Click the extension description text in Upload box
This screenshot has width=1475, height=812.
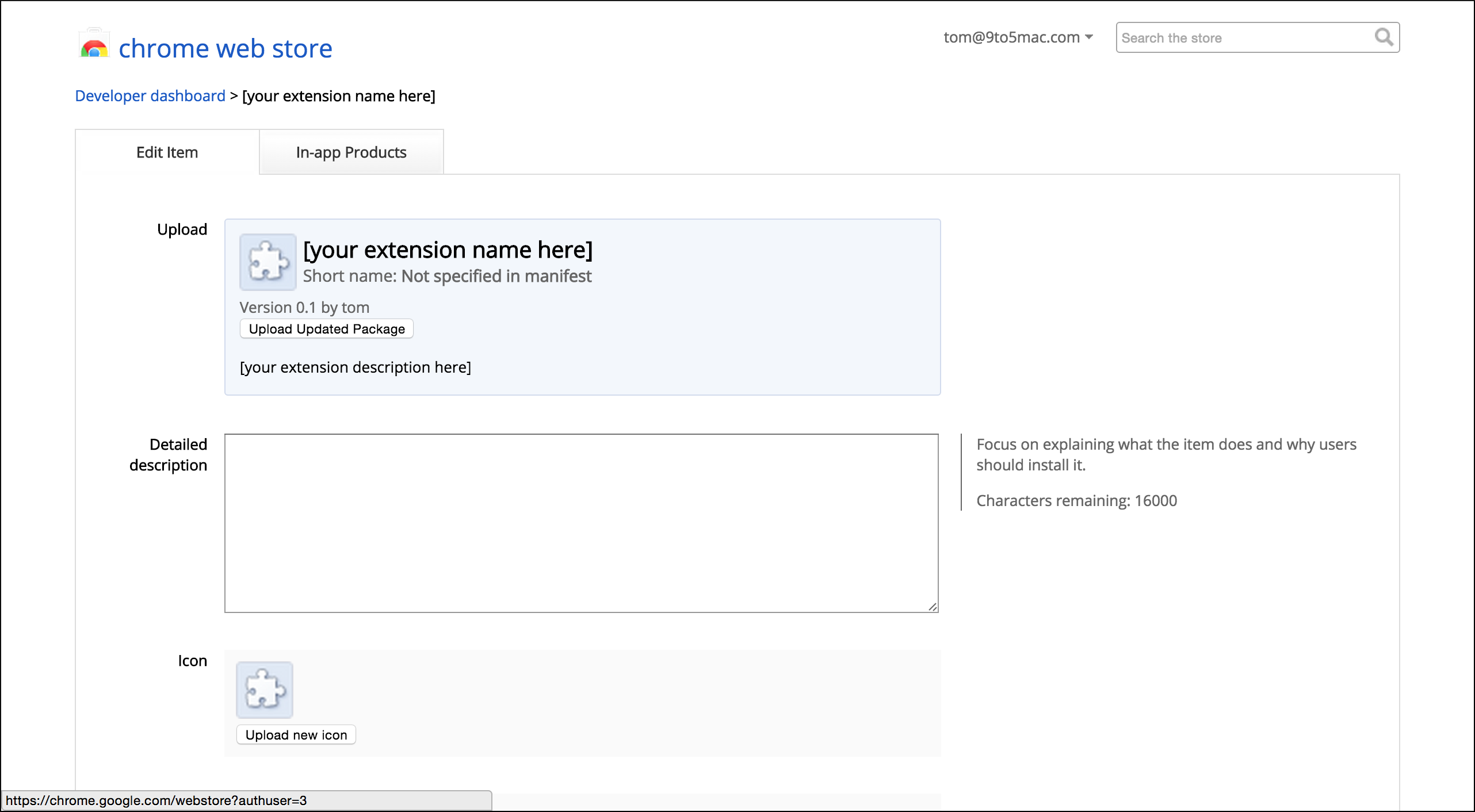tap(355, 367)
